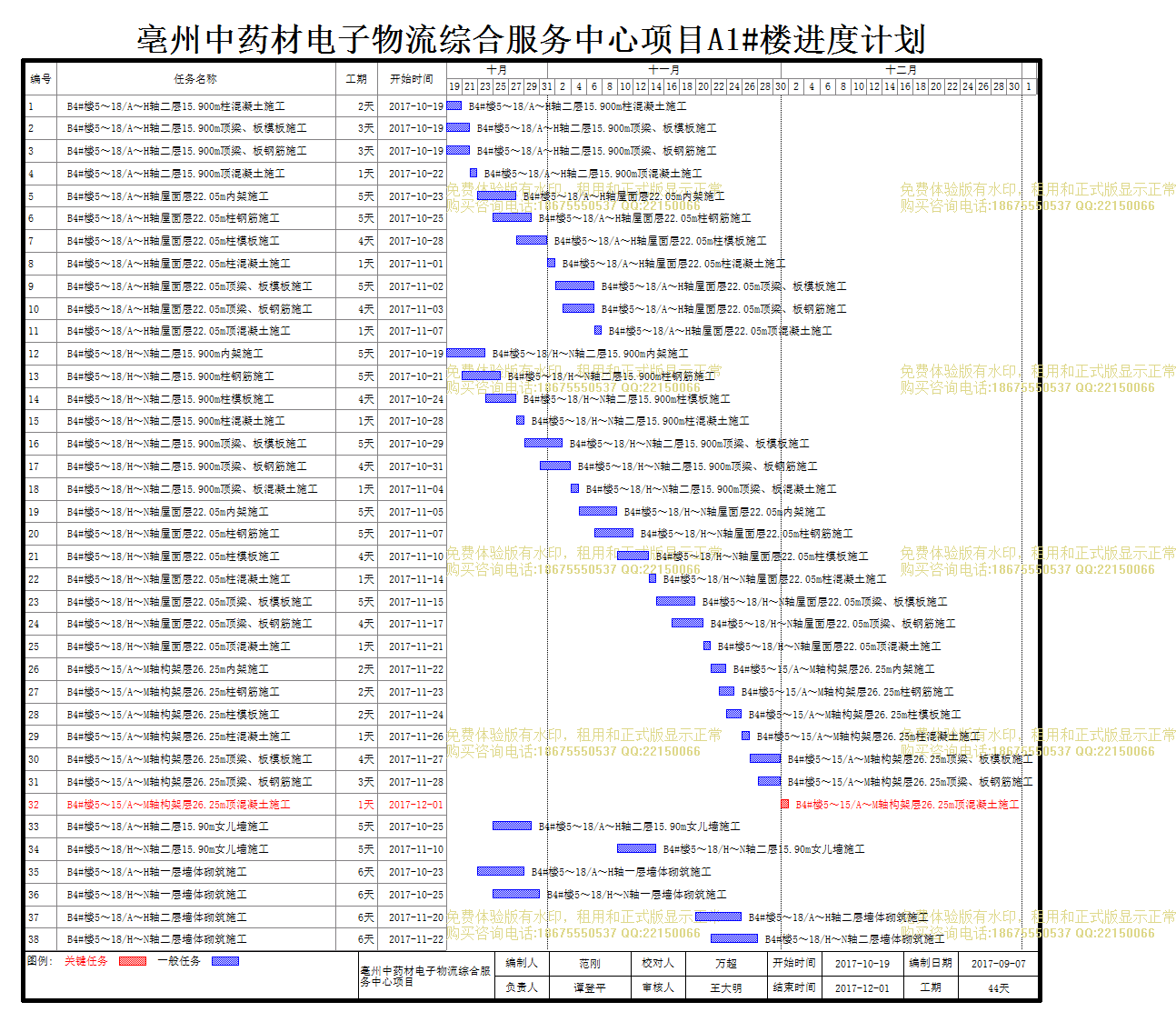Click the 编号 column header
This screenshot has height=1022, width=1176.
[41, 79]
